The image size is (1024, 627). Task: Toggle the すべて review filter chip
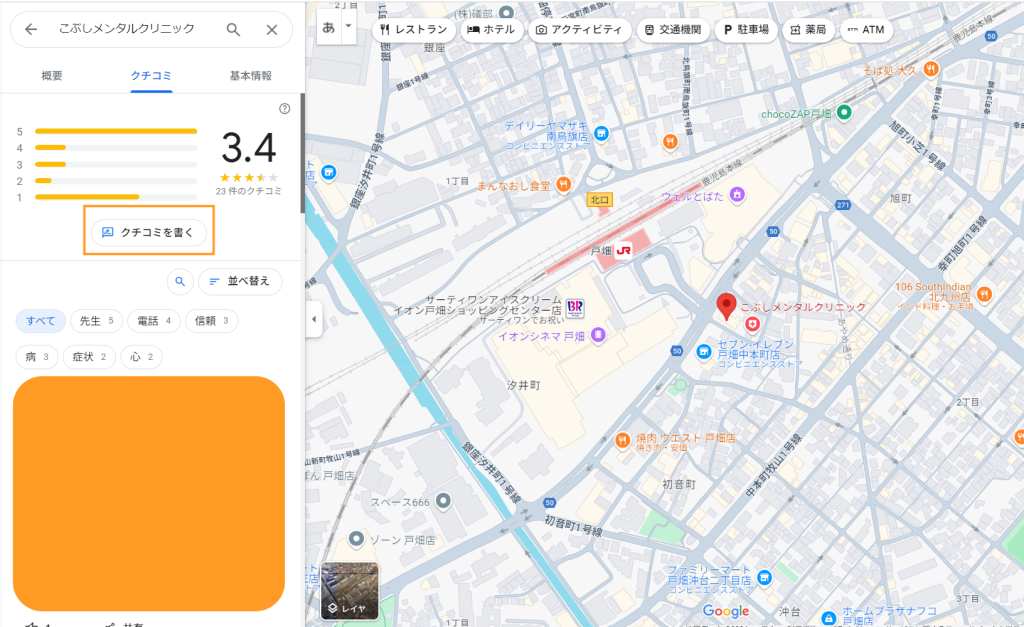click(x=41, y=321)
